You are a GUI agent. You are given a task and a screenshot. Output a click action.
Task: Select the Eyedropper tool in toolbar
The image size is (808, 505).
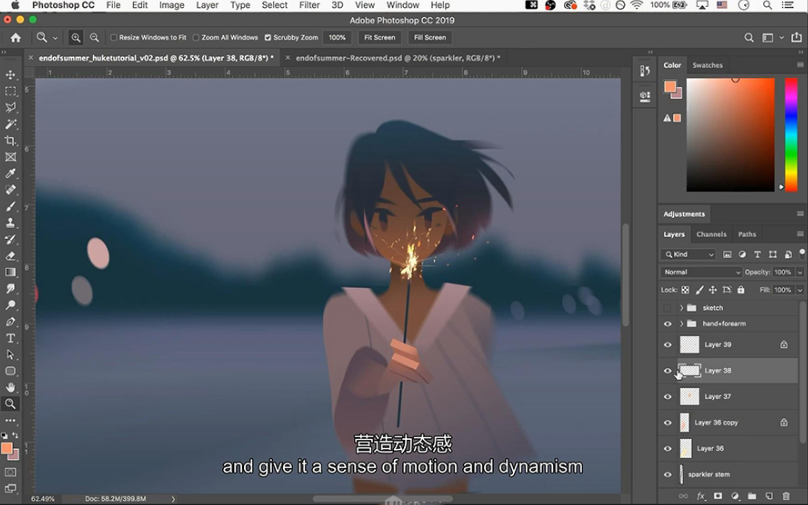11,173
